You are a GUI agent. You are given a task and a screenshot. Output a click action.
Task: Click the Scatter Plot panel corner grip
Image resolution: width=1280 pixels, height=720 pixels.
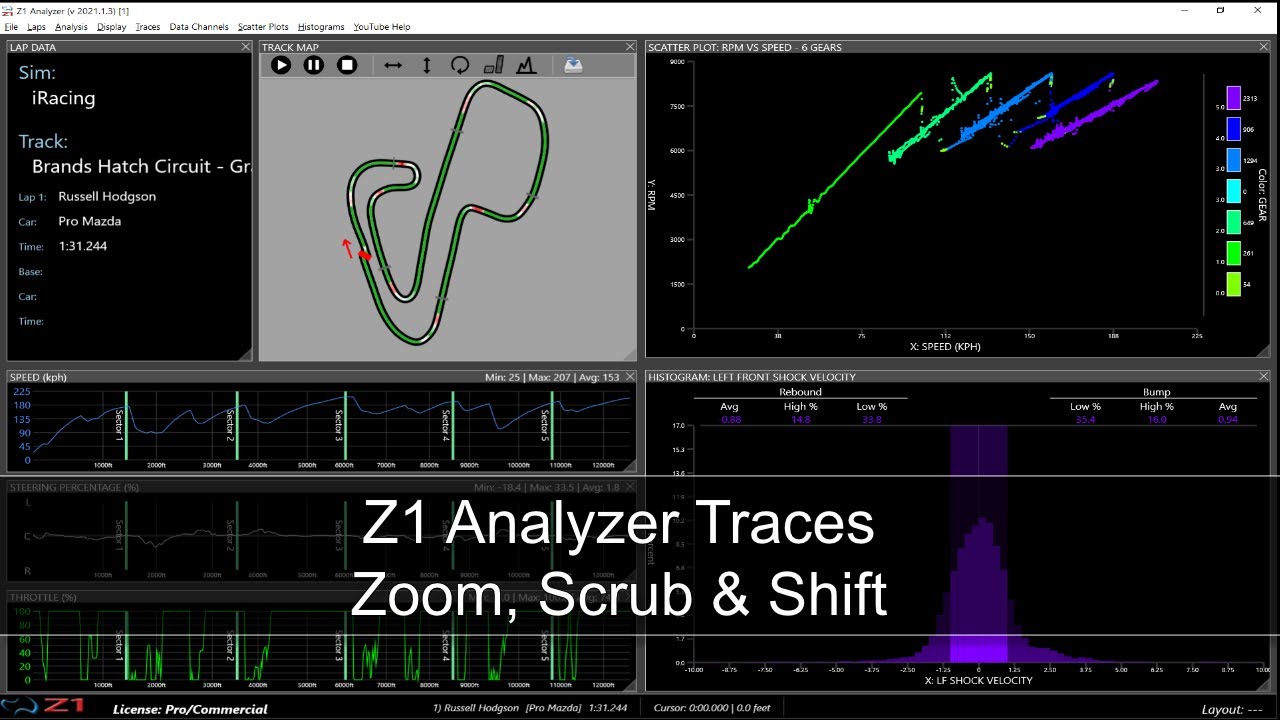1264,351
